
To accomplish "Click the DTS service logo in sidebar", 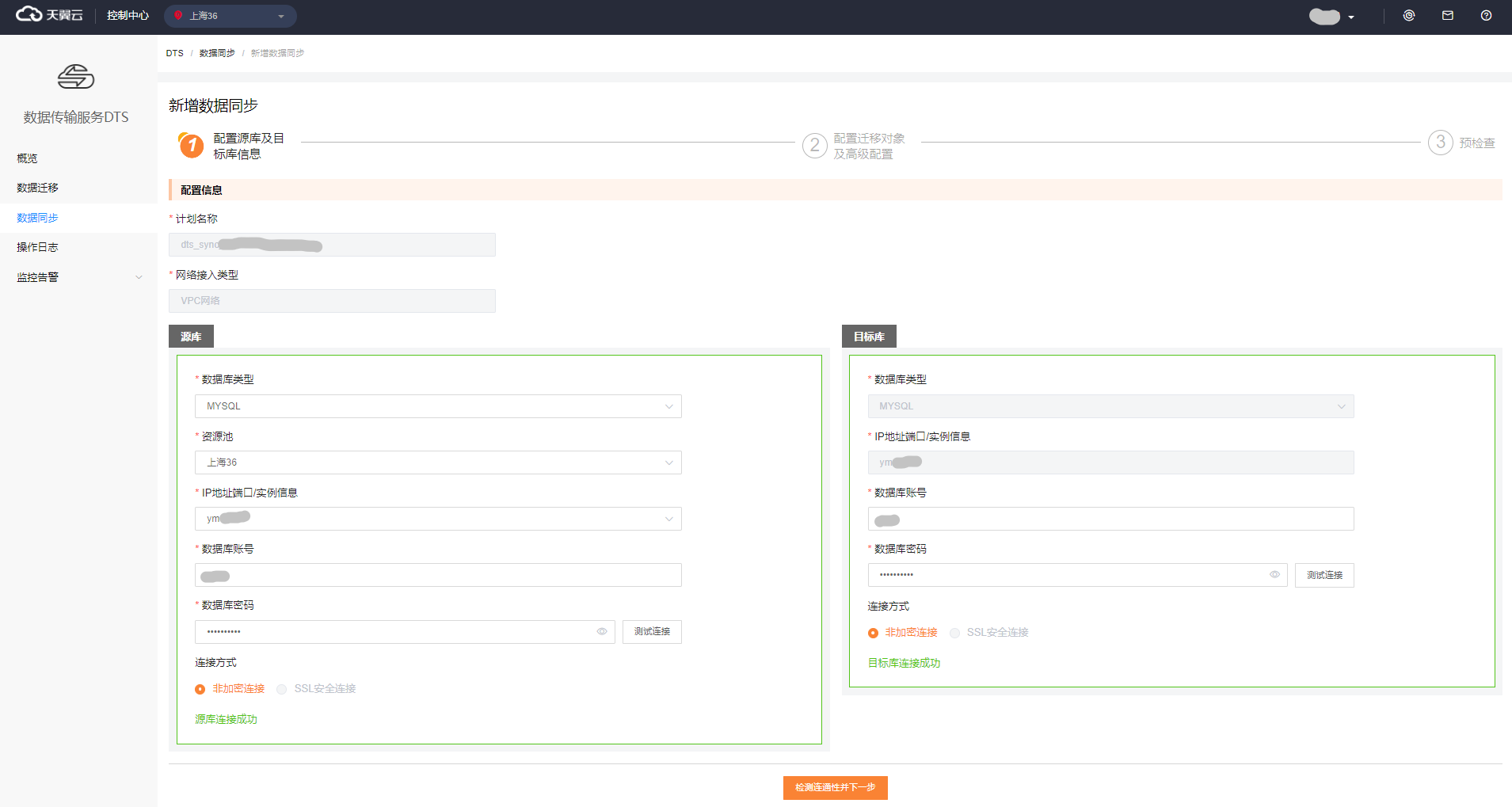I will pos(76,77).
